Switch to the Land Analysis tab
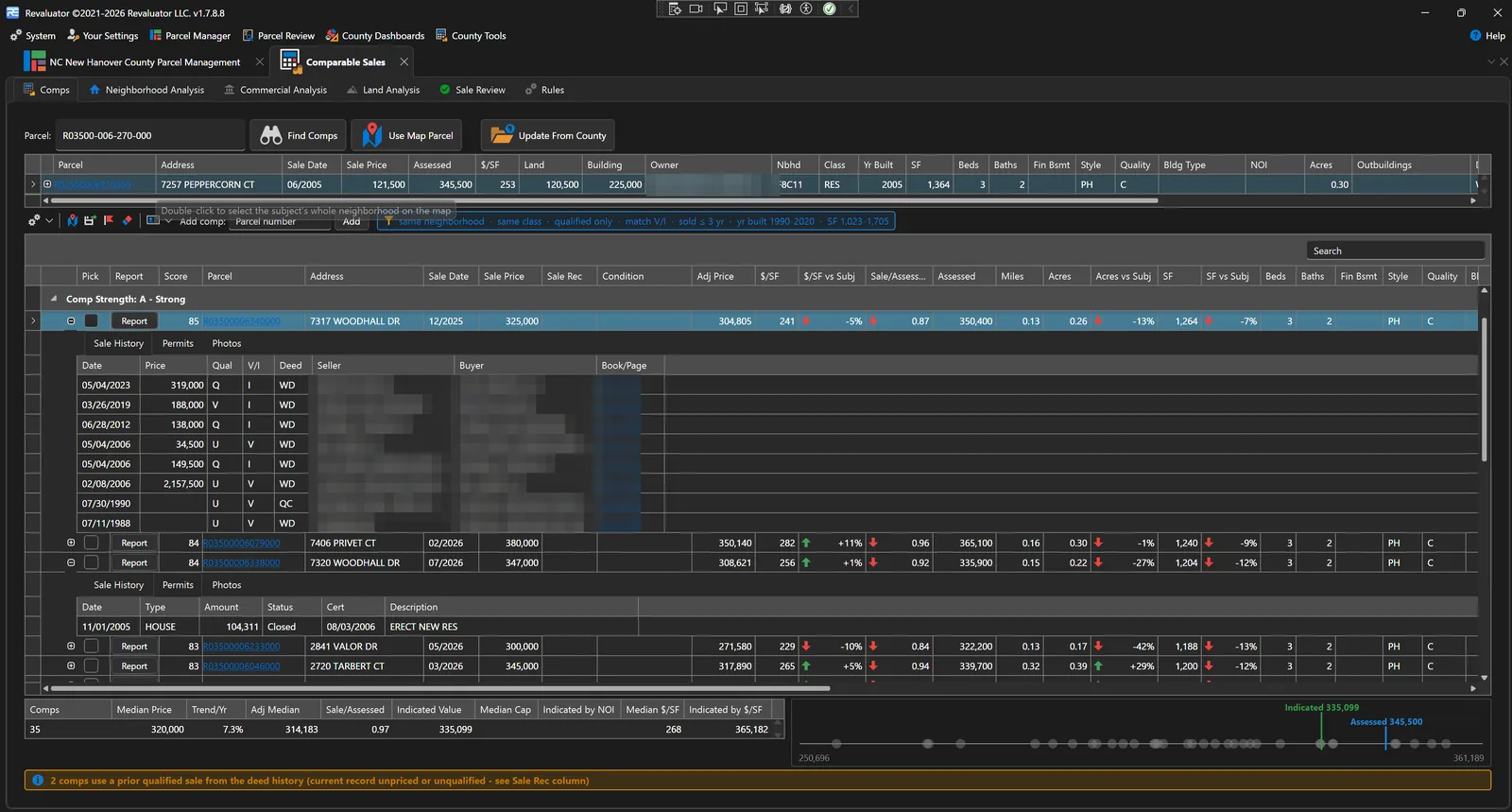The image size is (1512, 812). point(383,90)
